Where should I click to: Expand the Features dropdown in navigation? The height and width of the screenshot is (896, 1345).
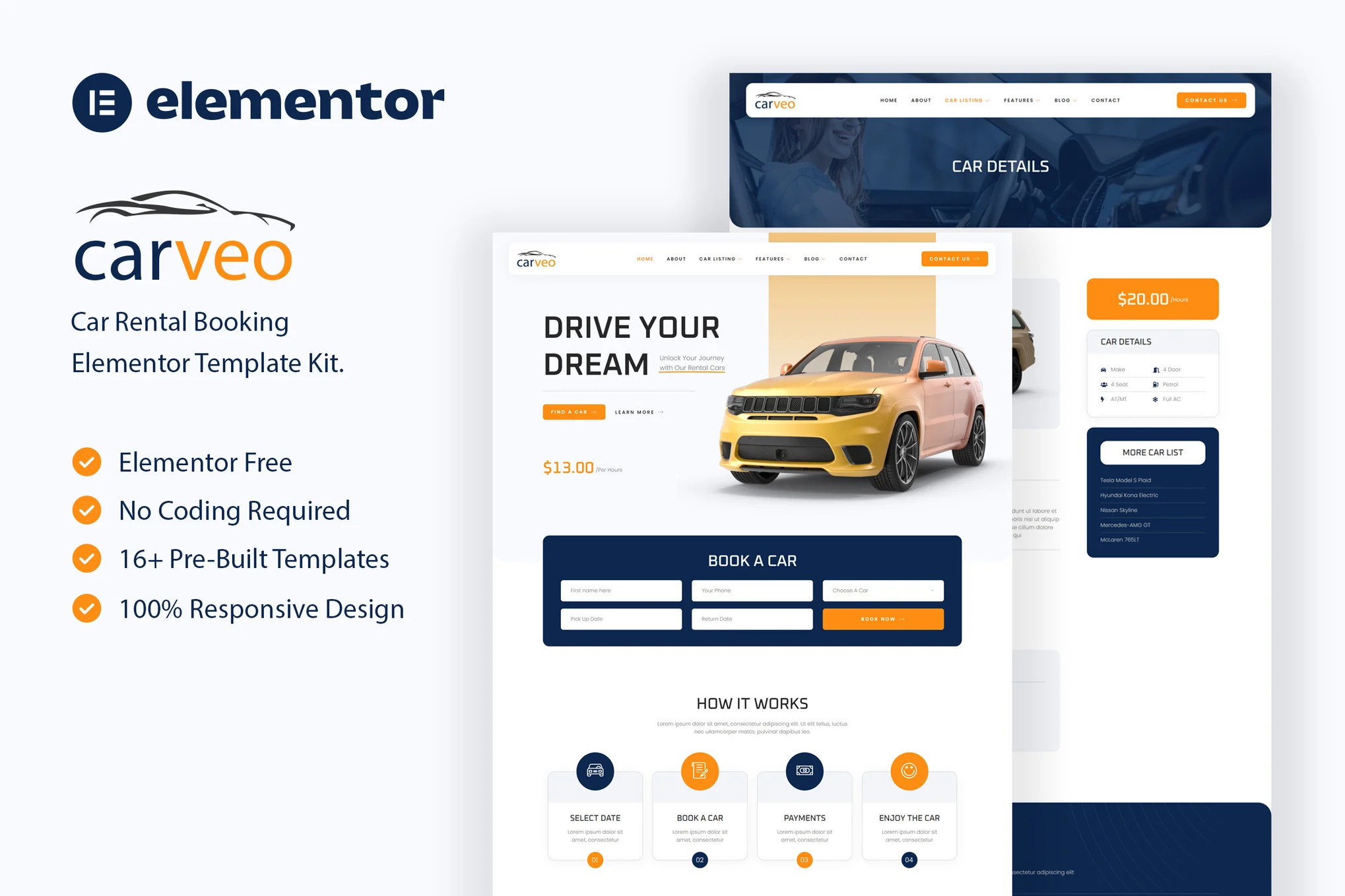pyautogui.click(x=770, y=260)
